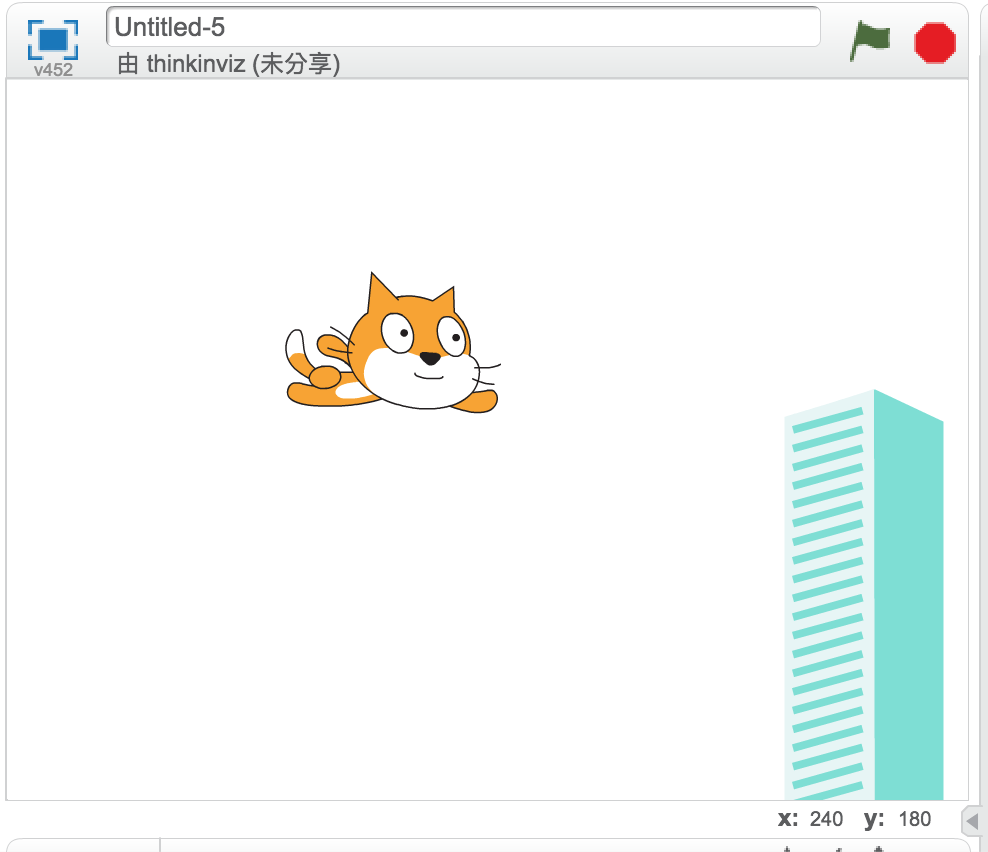Click author text 'thinkinviz (未分享)'
This screenshot has width=988, height=852.
click(x=243, y=64)
